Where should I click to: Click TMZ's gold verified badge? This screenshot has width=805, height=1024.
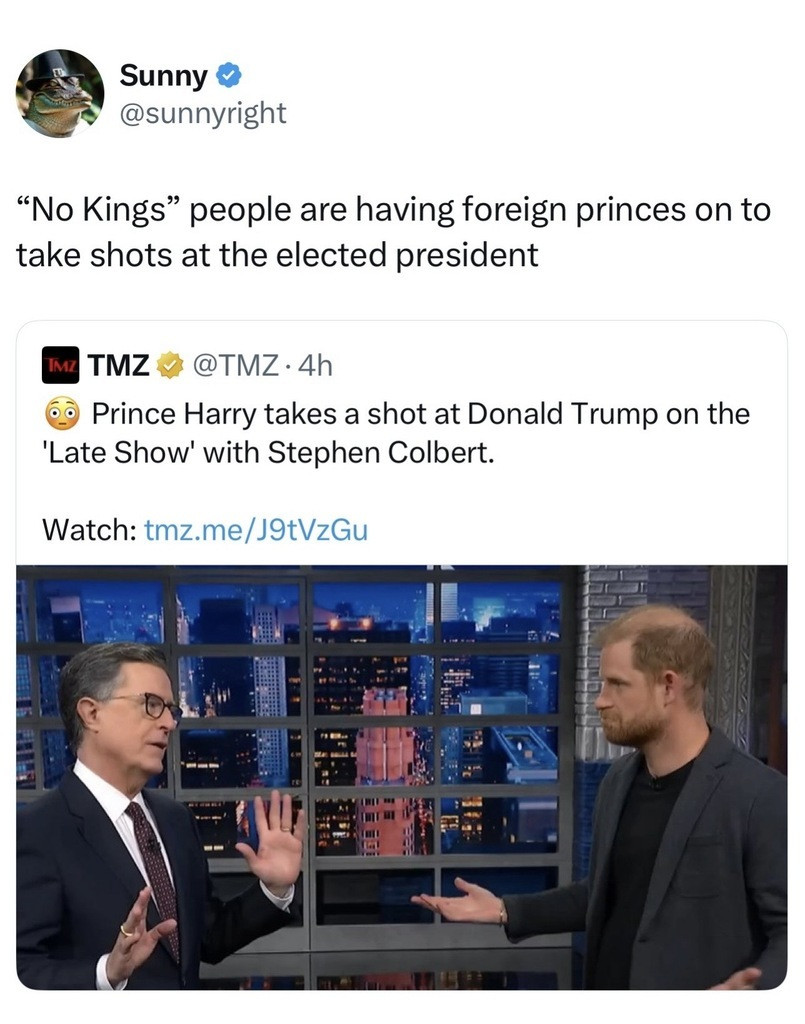(167, 366)
